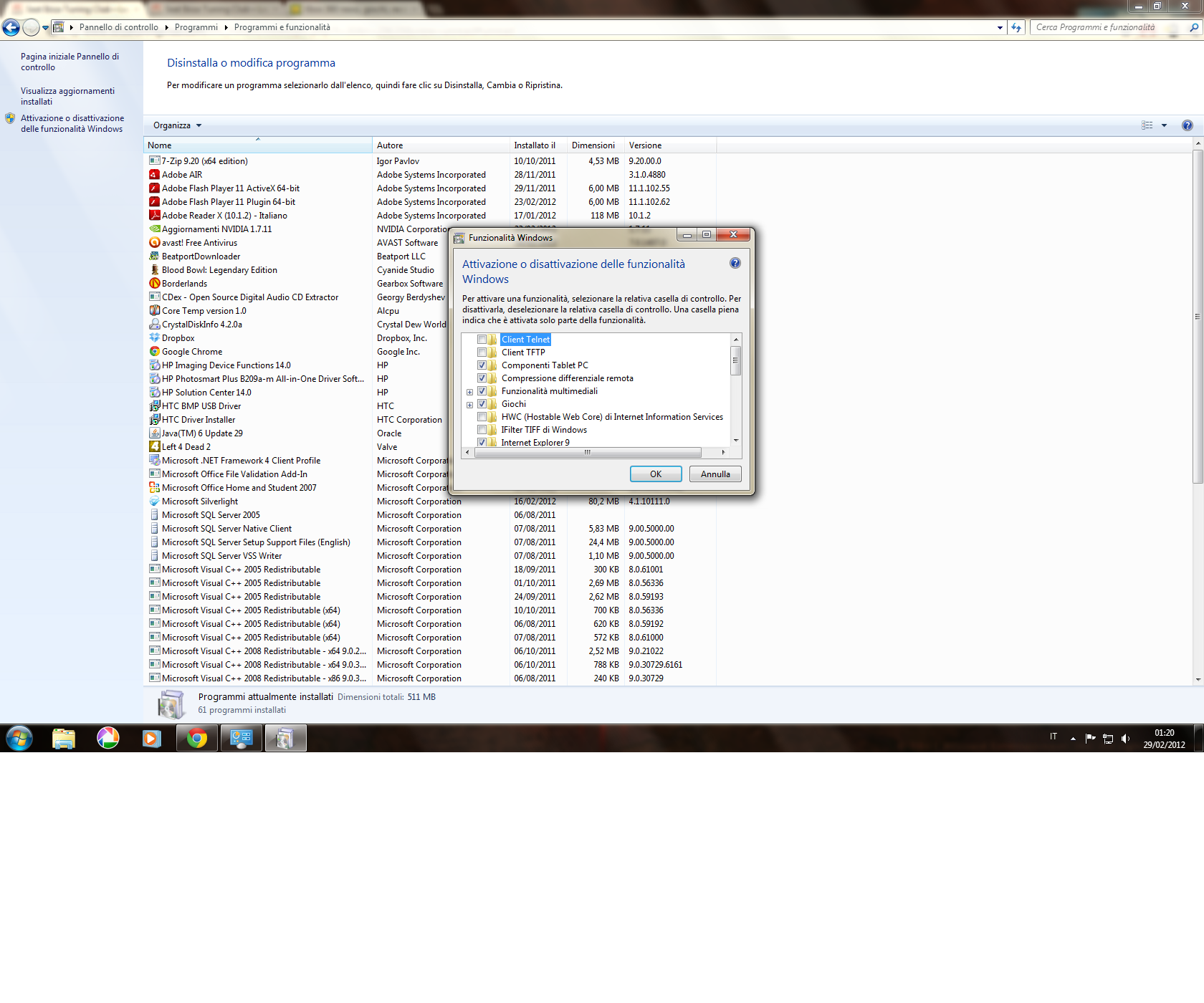Click Programmi in the breadcrumb path
Viewport: 1204px width, 1003px height.
196,27
